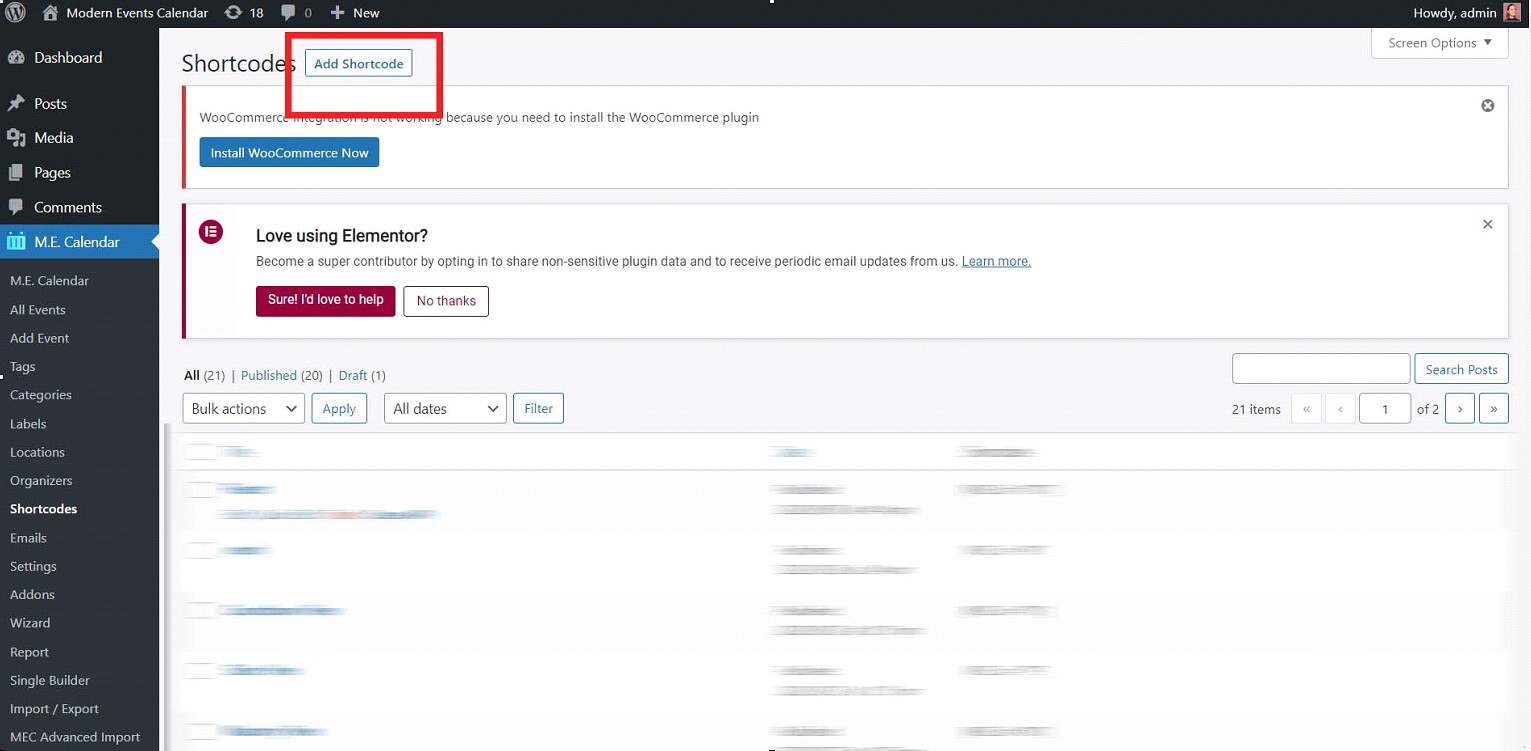Open the Comments menu
Screen dimensions: 1531x751
click(x=68, y=207)
